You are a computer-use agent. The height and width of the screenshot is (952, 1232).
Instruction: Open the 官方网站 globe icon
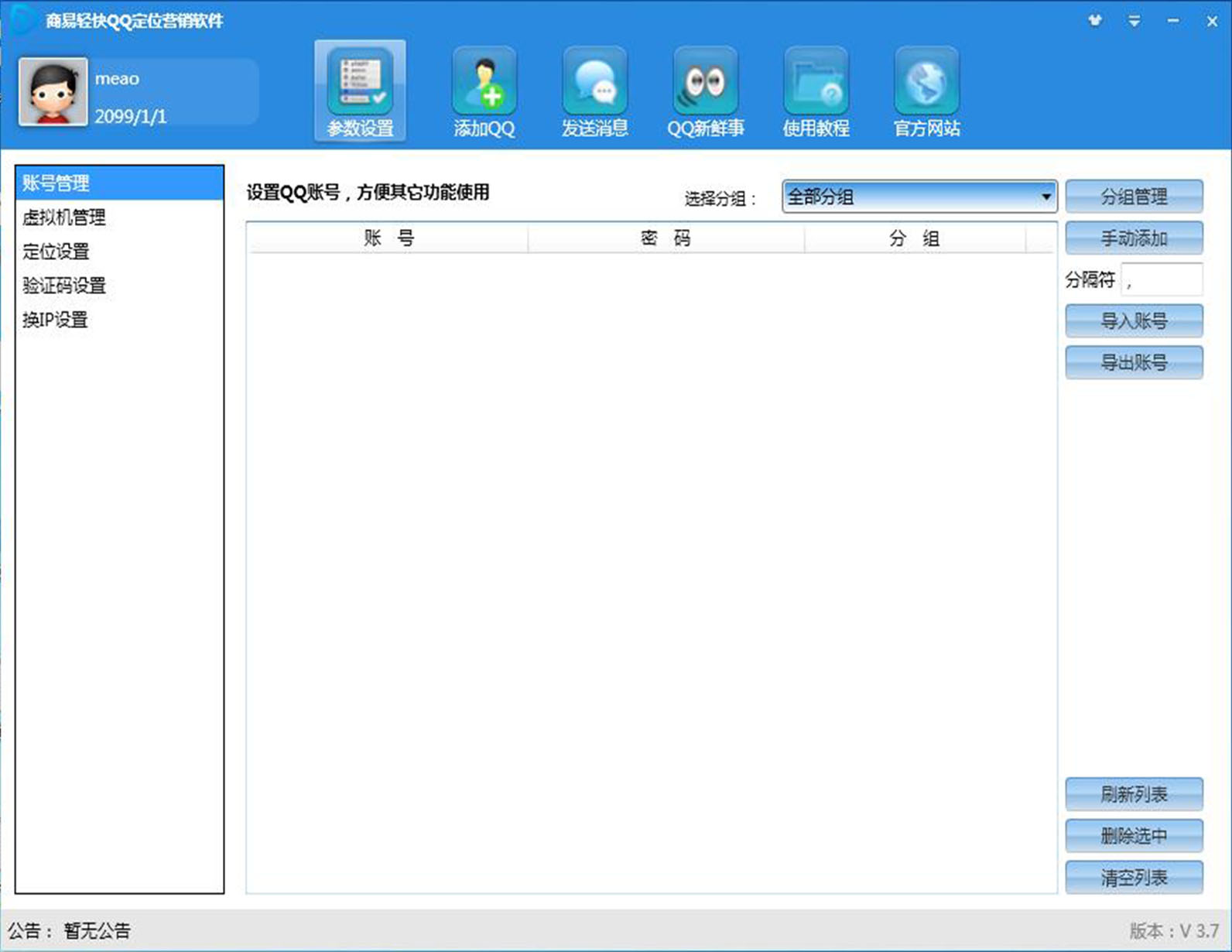tap(927, 91)
